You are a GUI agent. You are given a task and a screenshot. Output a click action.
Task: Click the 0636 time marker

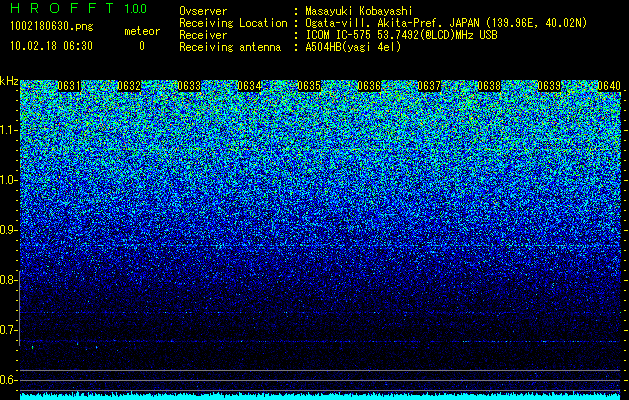[369, 86]
